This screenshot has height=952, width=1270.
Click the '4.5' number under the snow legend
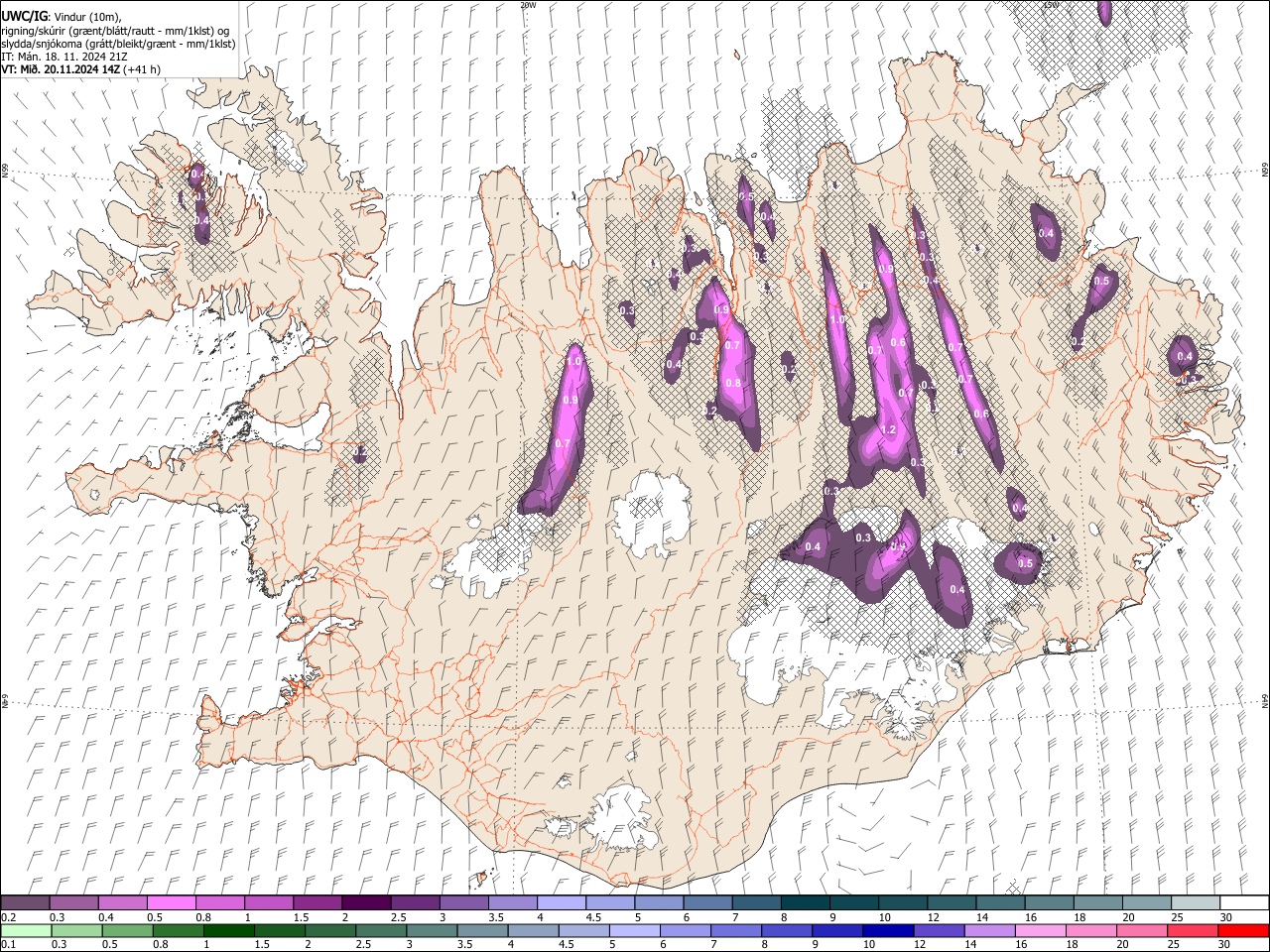pyautogui.click(x=593, y=917)
